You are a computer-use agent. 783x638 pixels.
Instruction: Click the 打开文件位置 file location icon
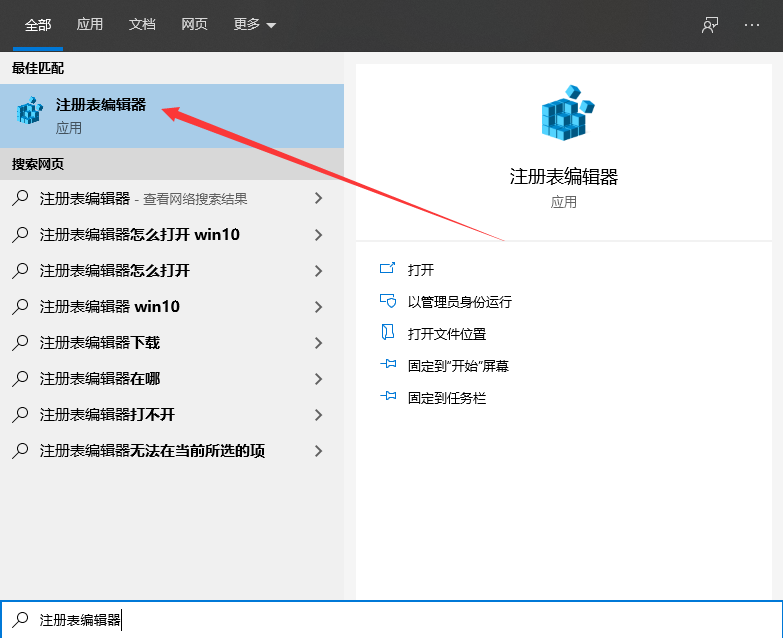(388, 334)
